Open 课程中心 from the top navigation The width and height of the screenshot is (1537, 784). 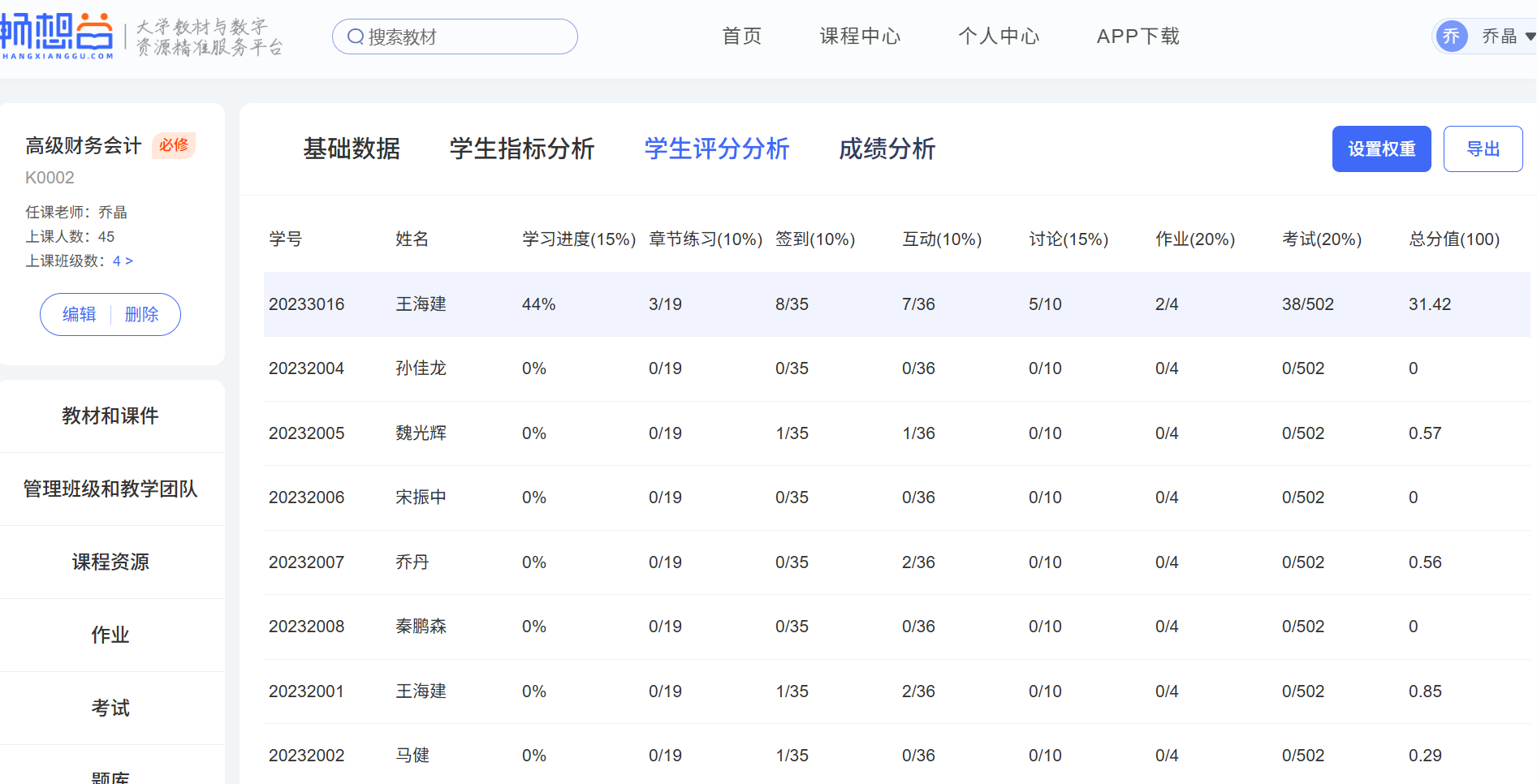860,37
